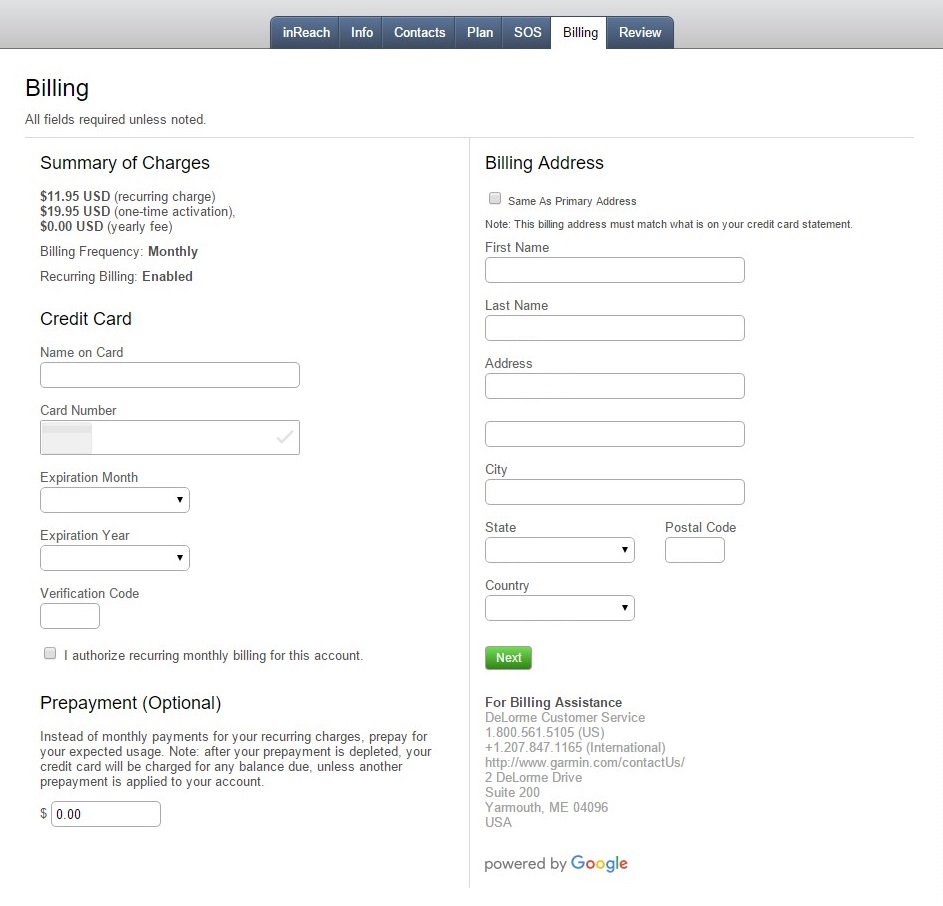Click into the Card Number field

170,437
